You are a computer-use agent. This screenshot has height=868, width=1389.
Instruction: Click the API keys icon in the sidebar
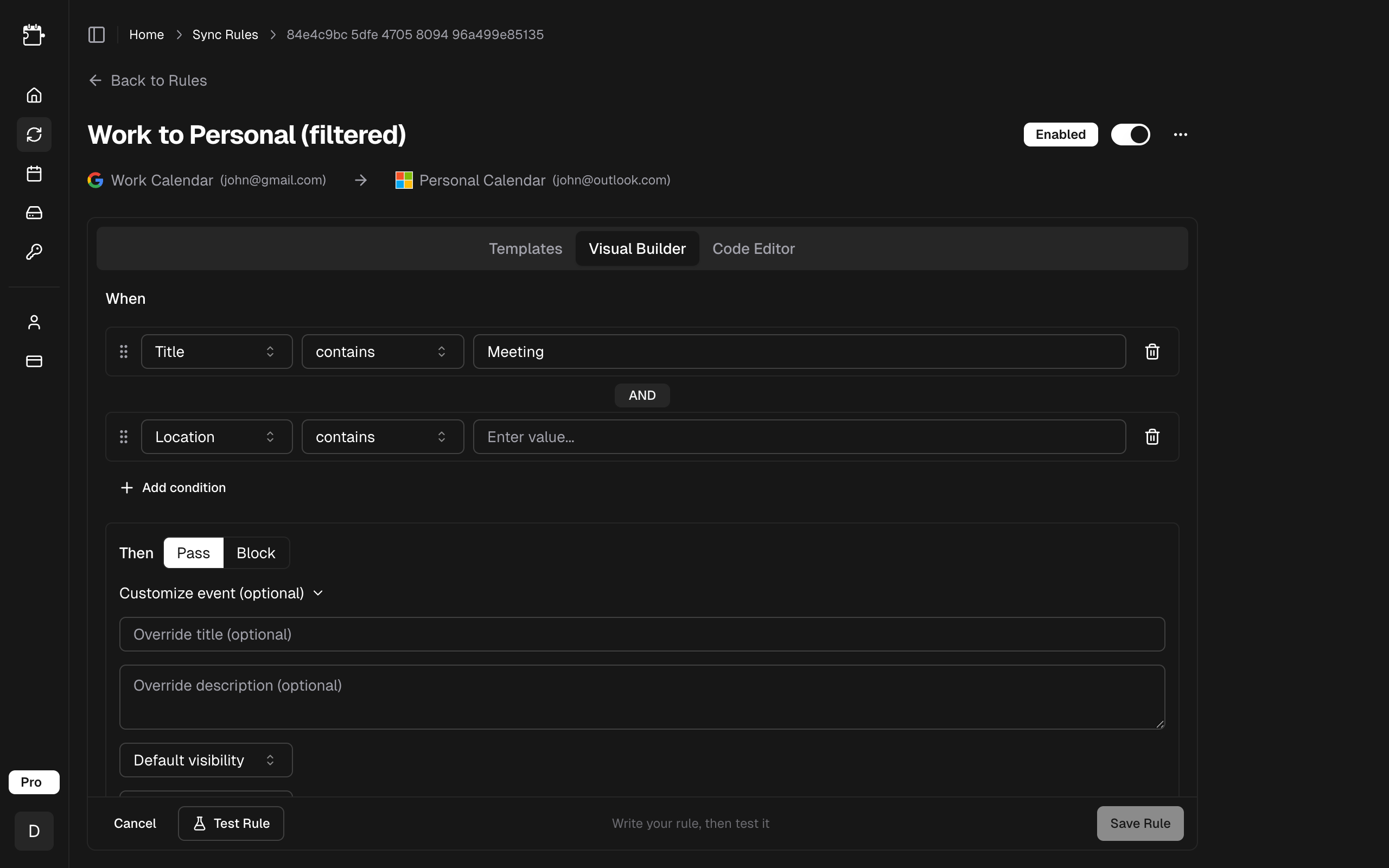[x=34, y=251]
